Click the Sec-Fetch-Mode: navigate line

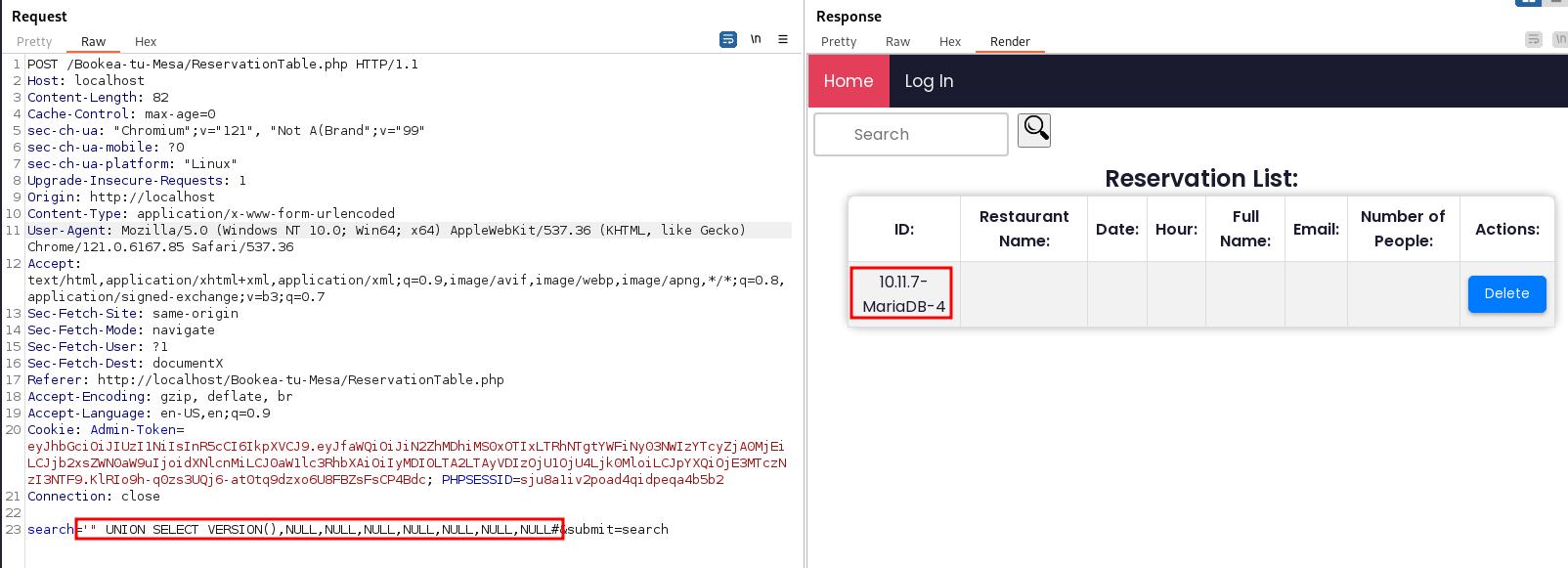(x=121, y=330)
